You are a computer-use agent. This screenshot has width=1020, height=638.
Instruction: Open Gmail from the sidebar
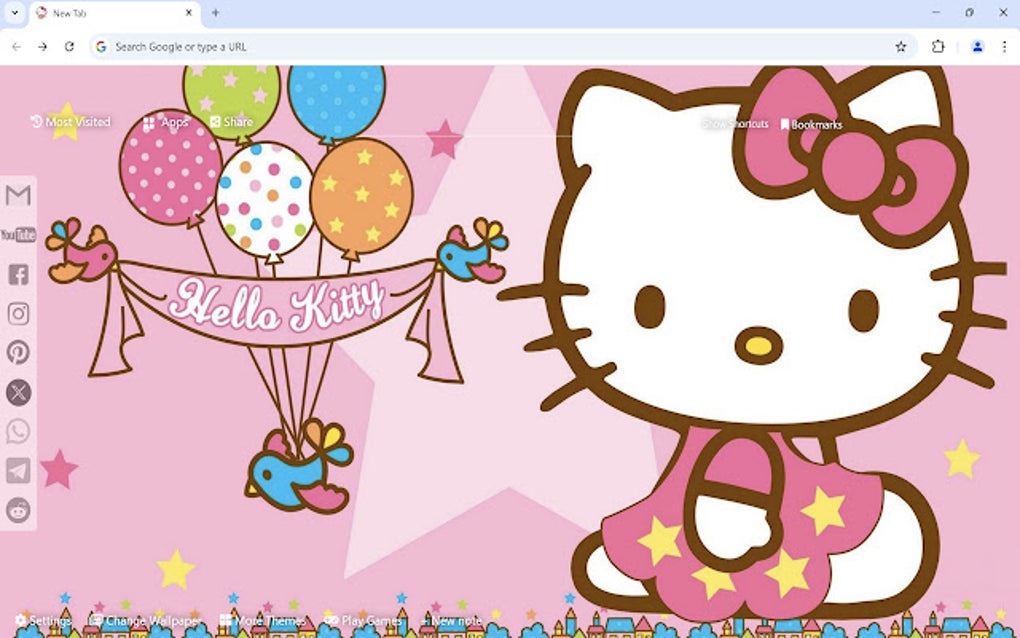(18, 196)
